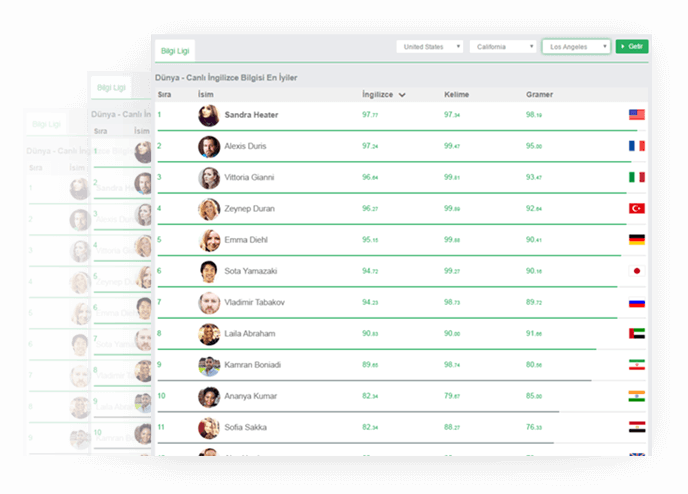The width and height of the screenshot is (688, 494).
Task: Open Emma Diehl's avatar
Action: 209,240
